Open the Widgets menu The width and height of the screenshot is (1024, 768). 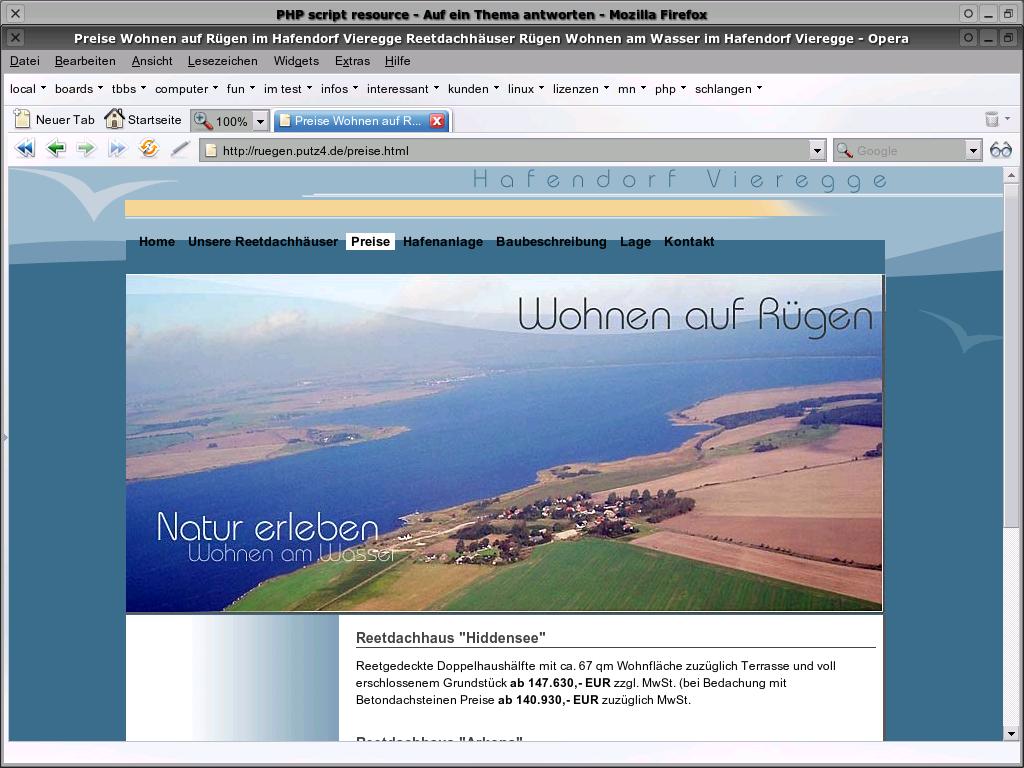296,61
